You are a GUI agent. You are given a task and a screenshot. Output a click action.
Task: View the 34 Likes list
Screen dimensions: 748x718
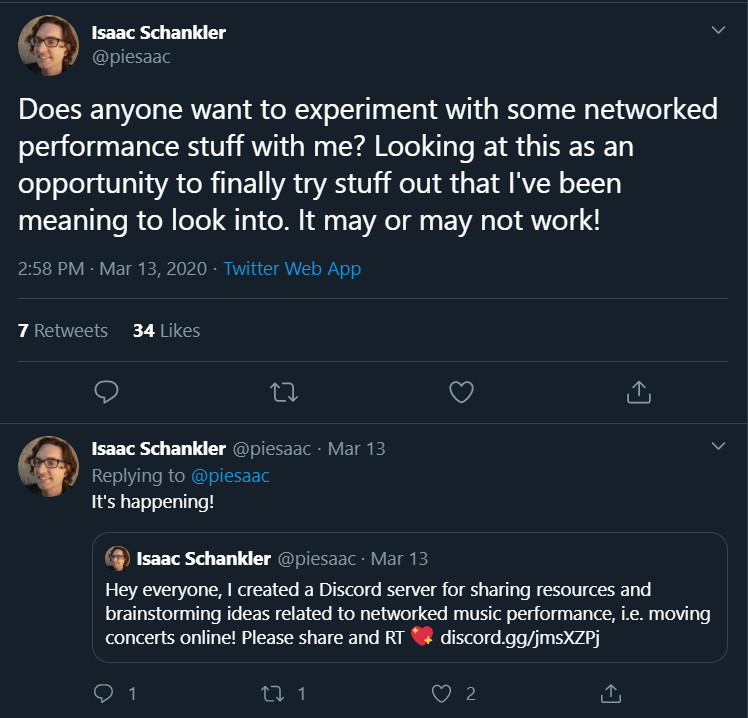click(166, 330)
